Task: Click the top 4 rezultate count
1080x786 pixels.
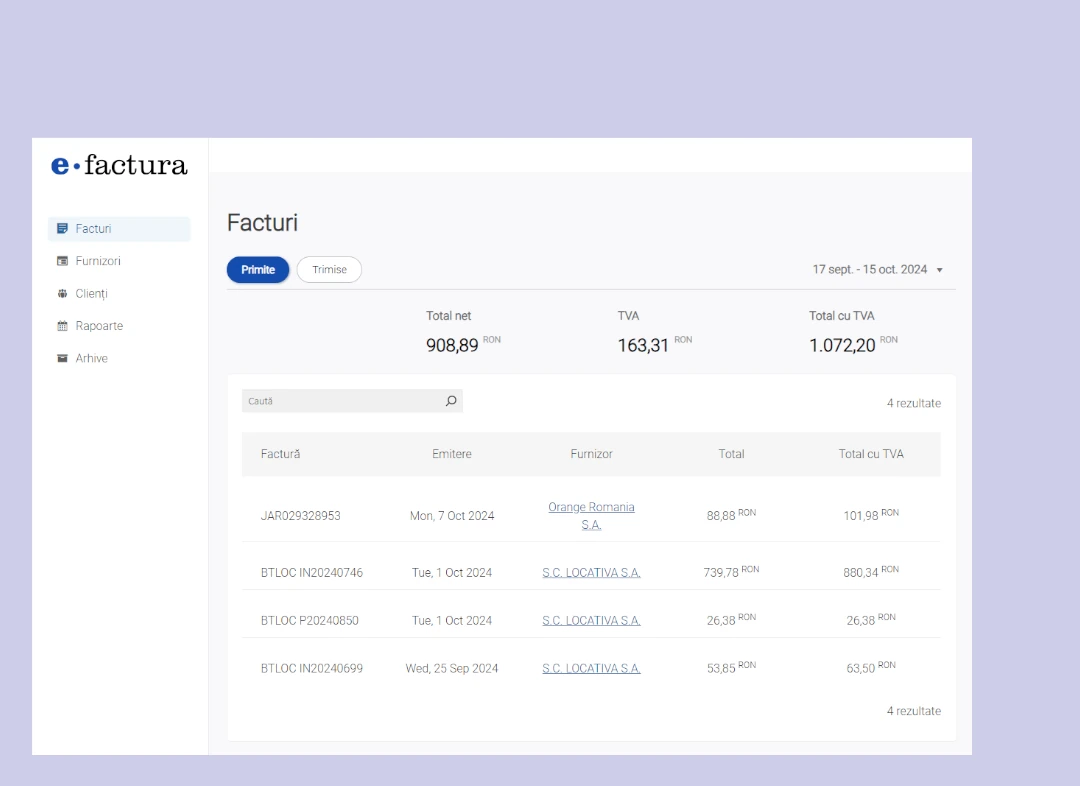Action: click(913, 403)
